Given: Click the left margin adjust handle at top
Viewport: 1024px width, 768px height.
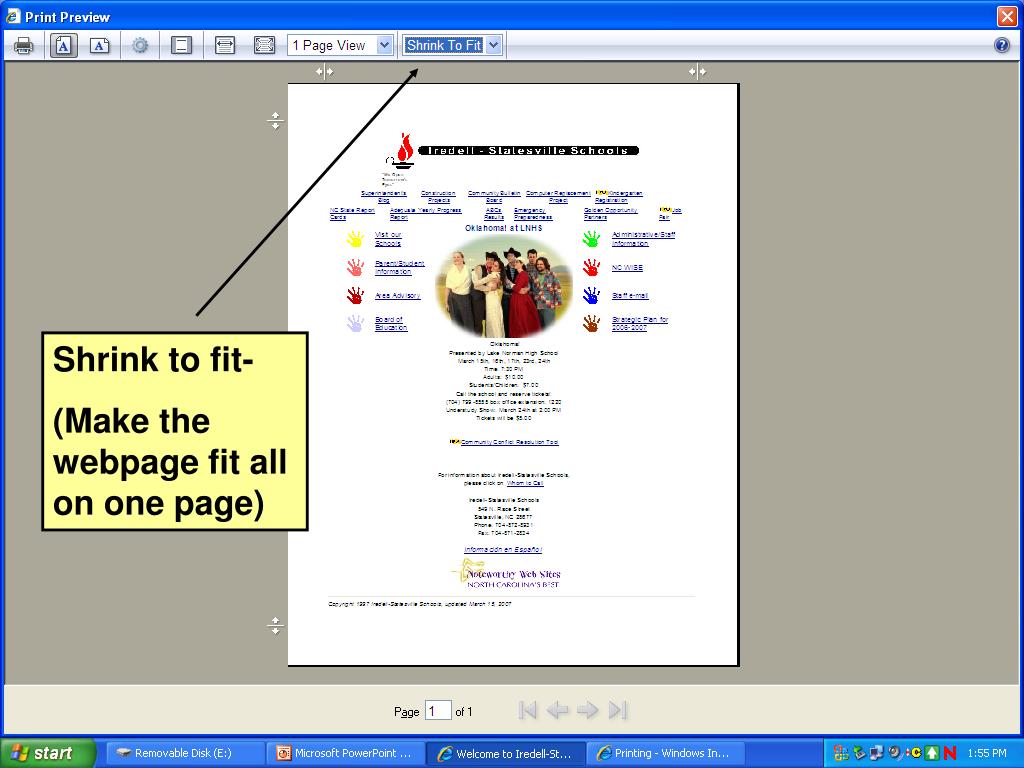Looking at the screenshot, I should click(x=325, y=72).
